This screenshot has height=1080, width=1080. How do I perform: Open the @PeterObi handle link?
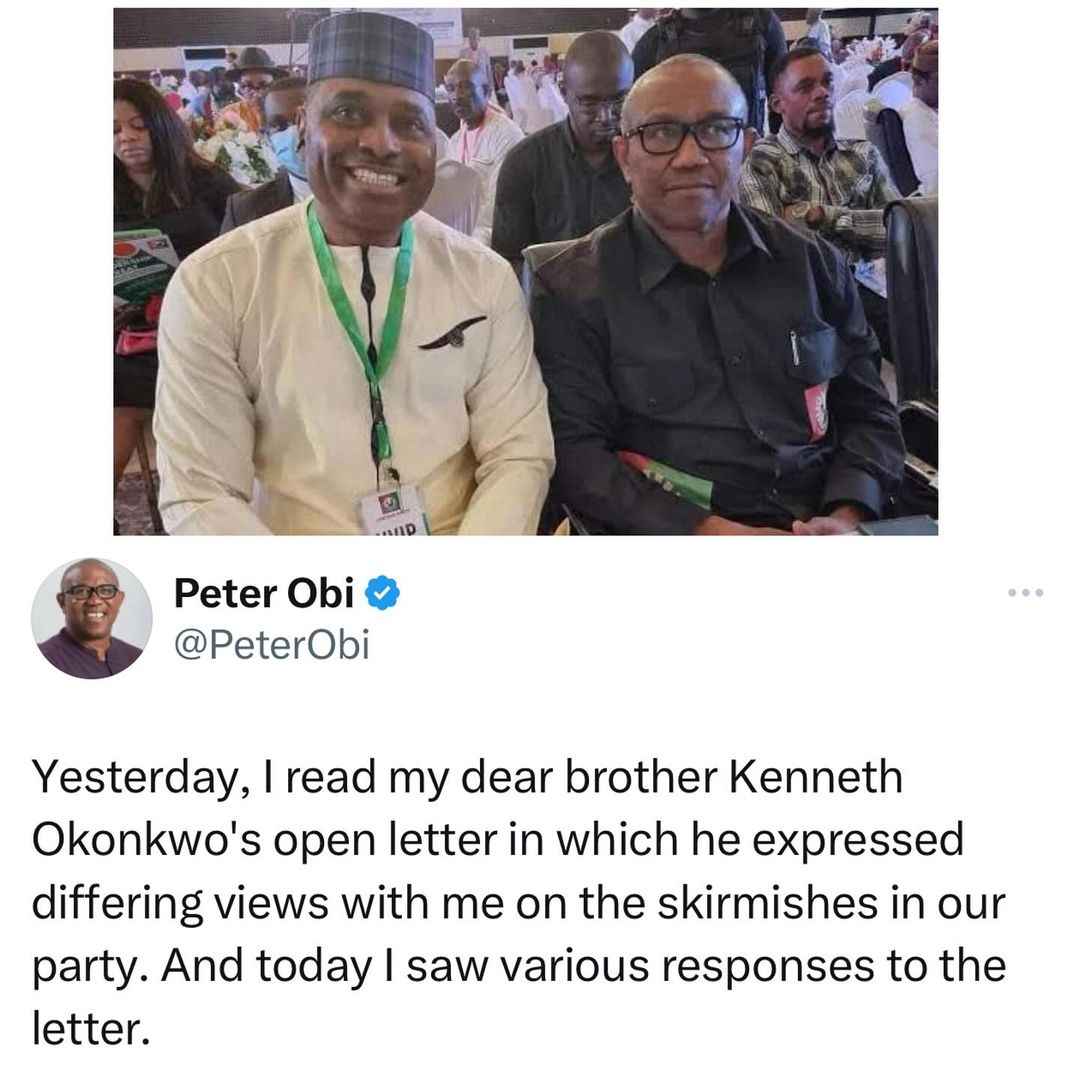[x=271, y=645]
